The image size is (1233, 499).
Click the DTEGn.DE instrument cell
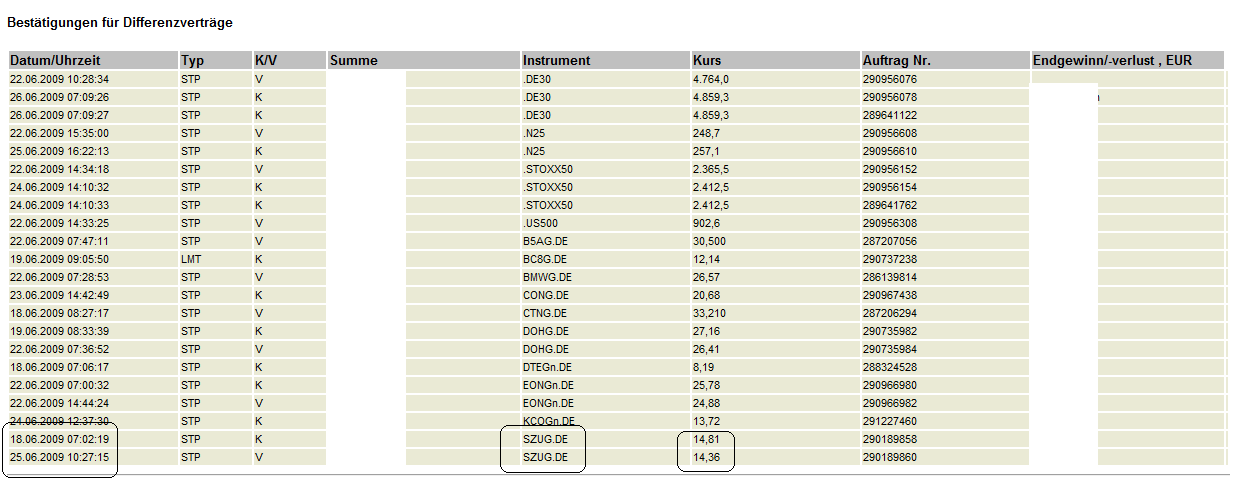pos(548,367)
